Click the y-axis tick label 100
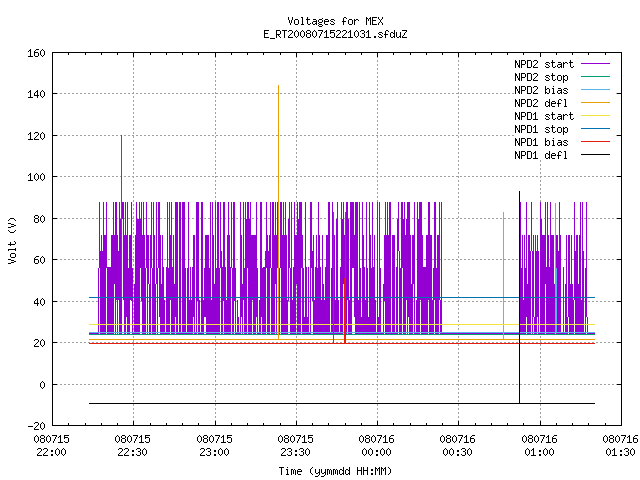640x480 pixels. coord(36,178)
